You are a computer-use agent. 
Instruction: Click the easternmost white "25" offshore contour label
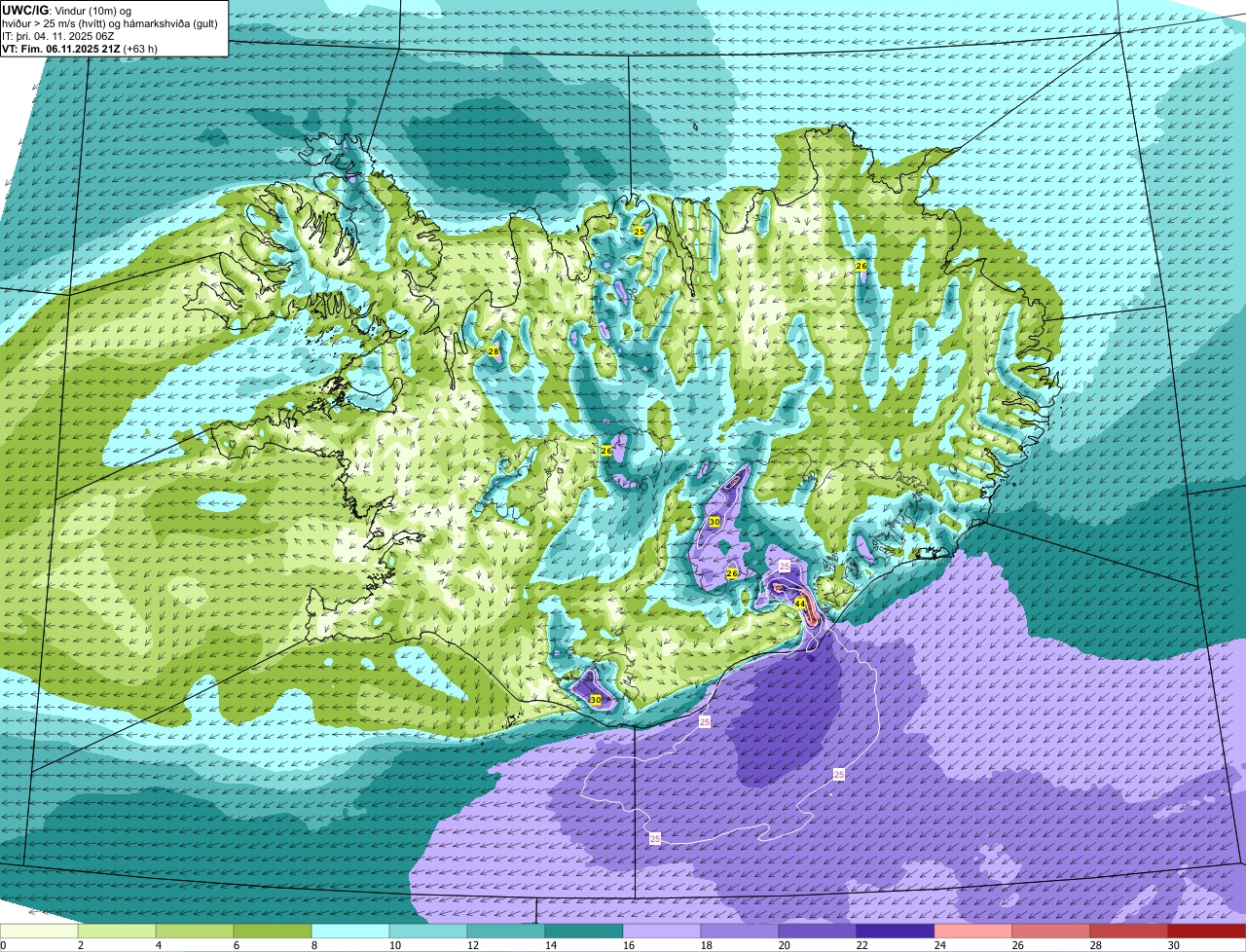point(838,774)
